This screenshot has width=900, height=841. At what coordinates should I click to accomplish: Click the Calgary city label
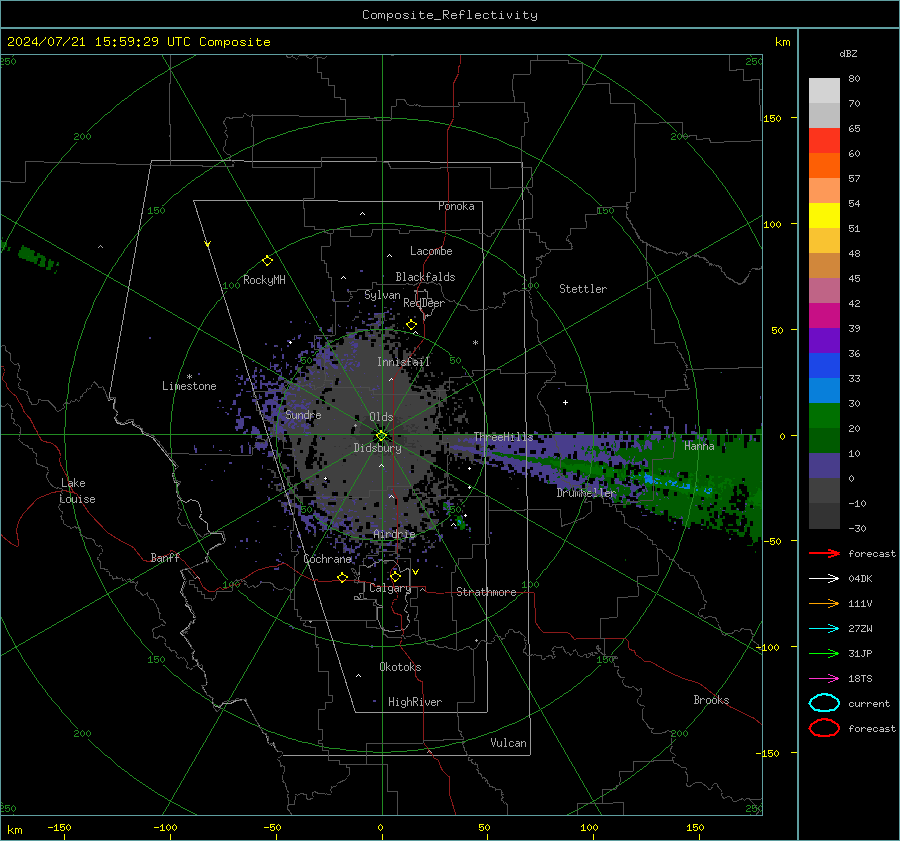[x=390, y=588]
